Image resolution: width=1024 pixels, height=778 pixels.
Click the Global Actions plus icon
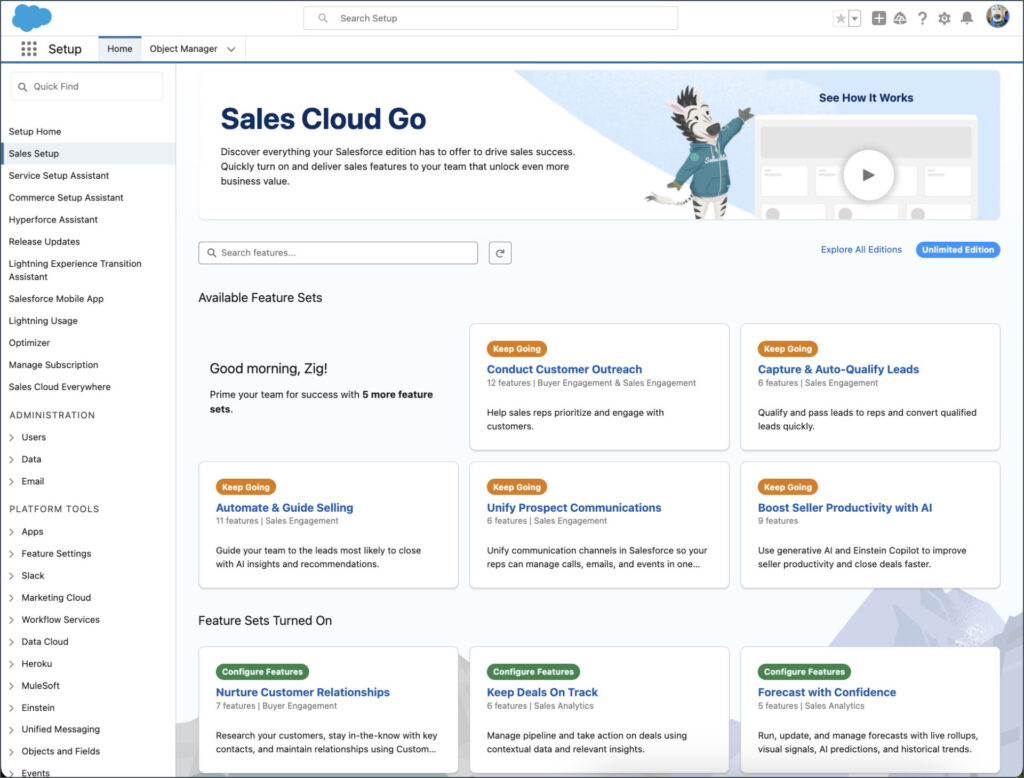(x=879, y=18)
